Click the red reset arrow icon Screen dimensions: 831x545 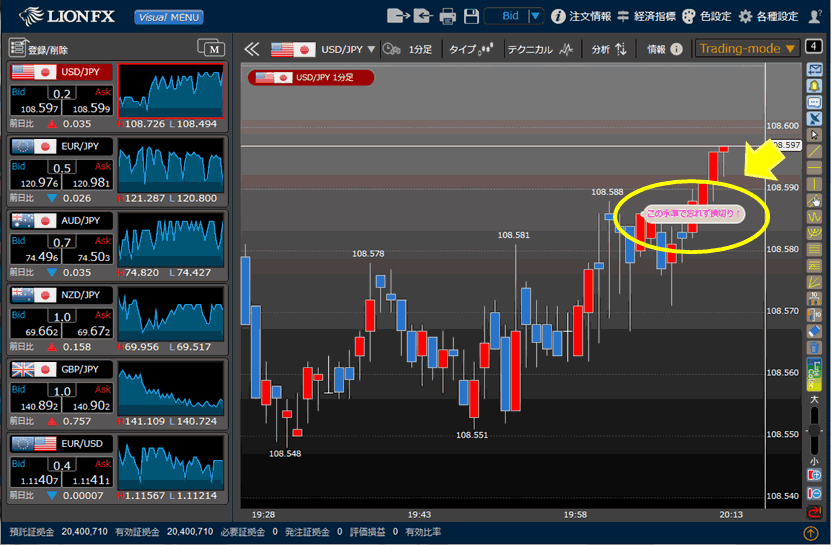coord(814,512)
